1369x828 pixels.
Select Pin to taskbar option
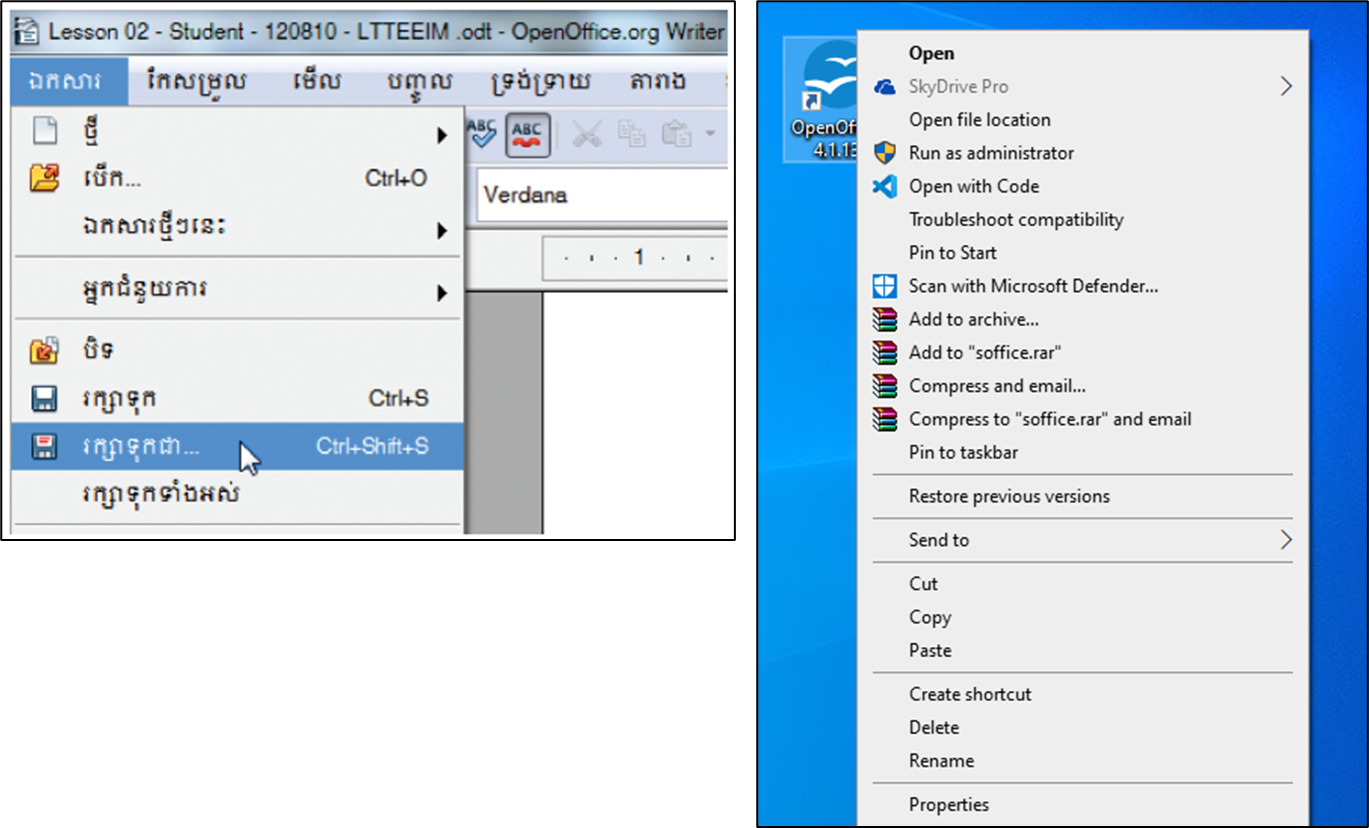click(x=962, y=453)
